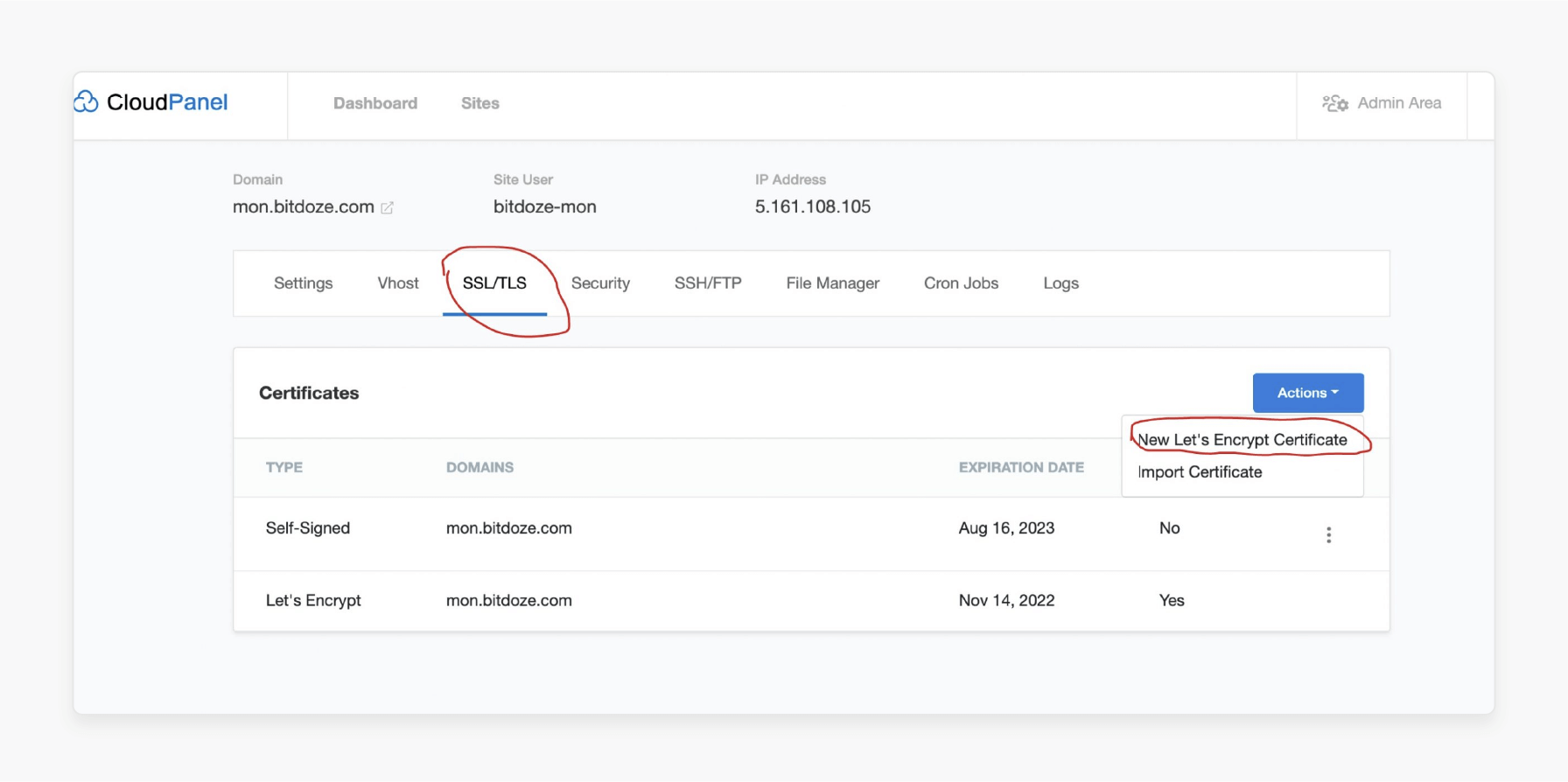Choose New Let's Encrypt Certificate

(x=1242, y=440)
